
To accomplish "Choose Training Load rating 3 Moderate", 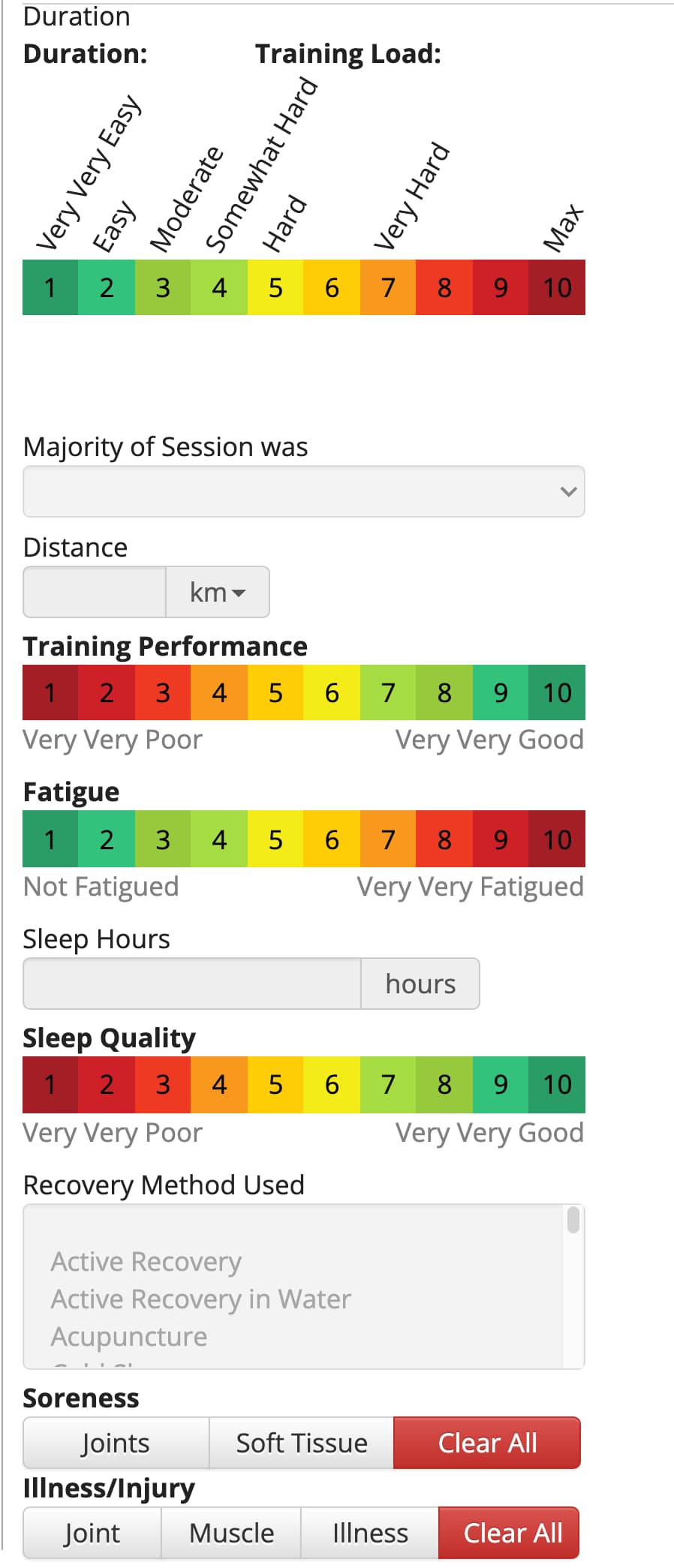I will (163, 287).
